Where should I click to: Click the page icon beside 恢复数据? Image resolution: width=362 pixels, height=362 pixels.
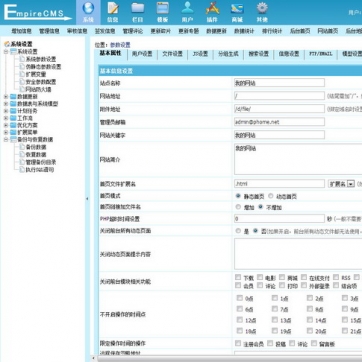[22, 154]
